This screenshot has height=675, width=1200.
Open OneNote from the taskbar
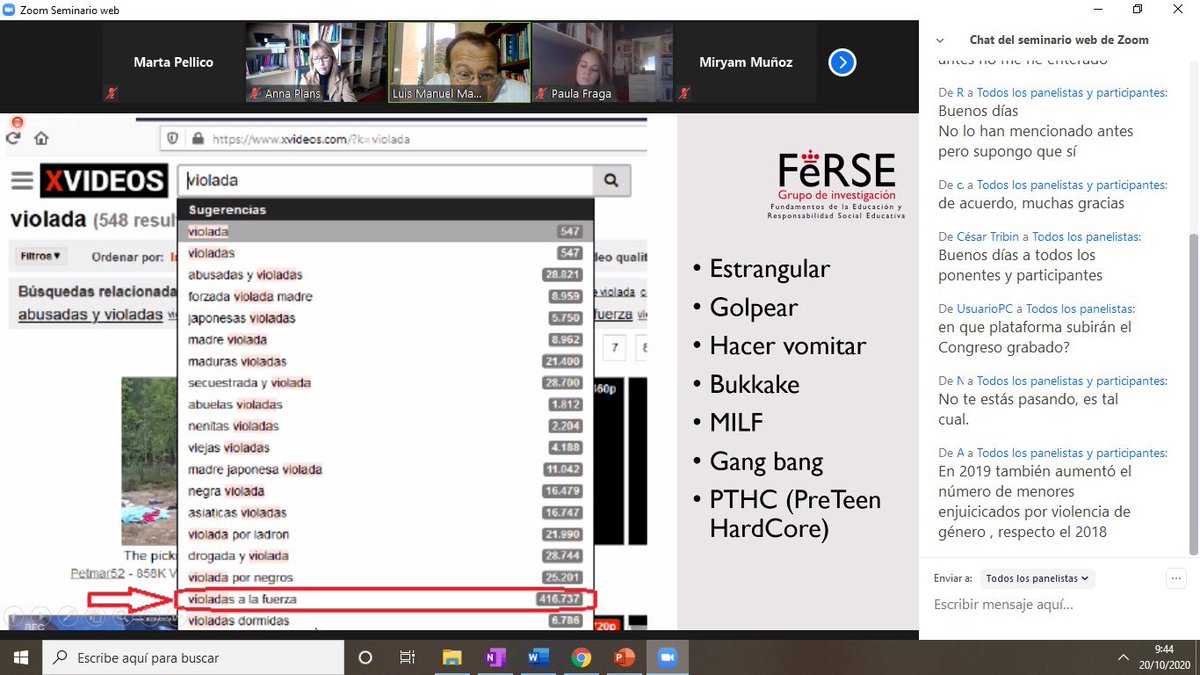[495, 657]
